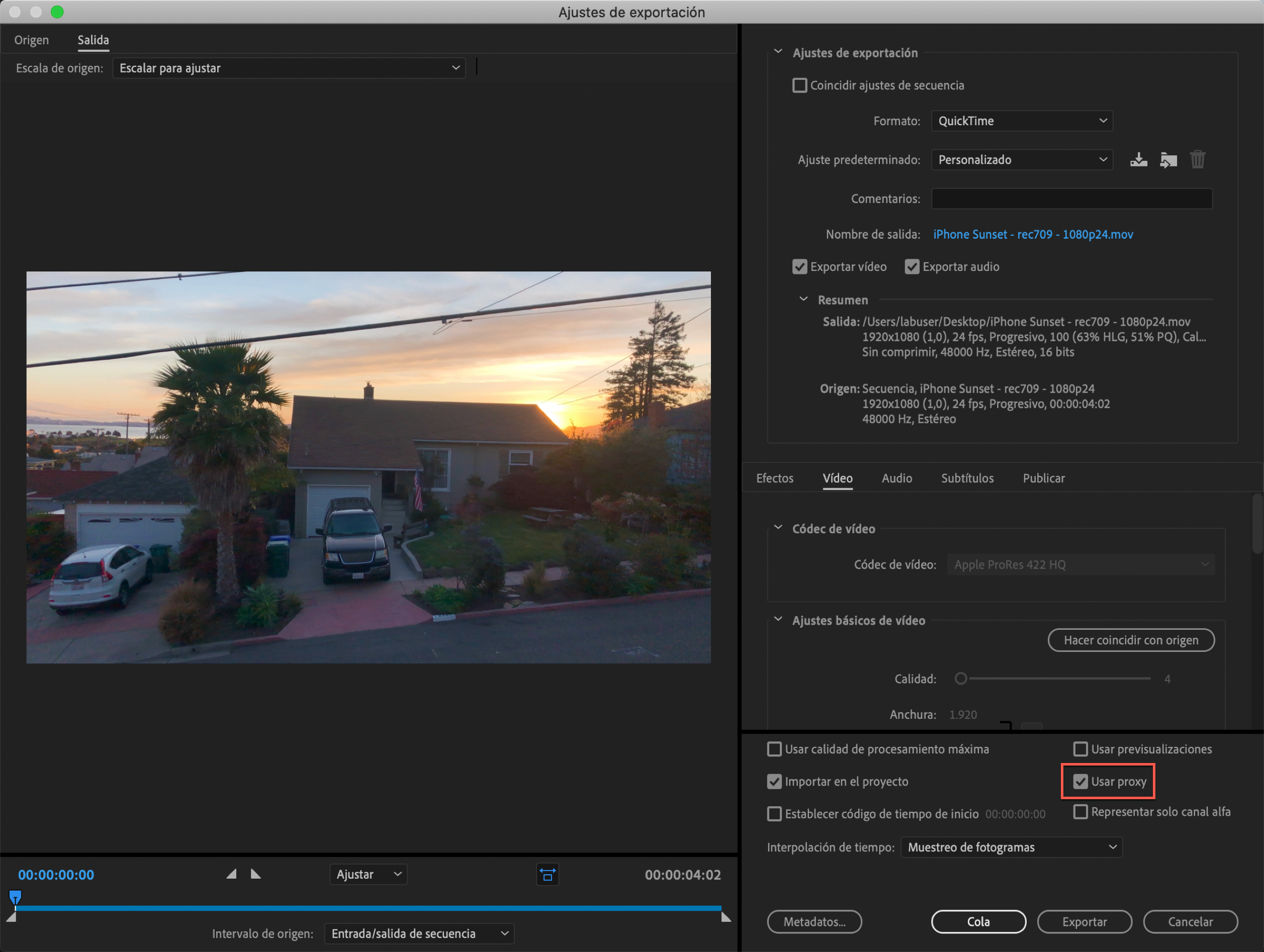This screenshot has height=952, width=1264.
Task: Open the output name file link
Action: point(1033,234)
